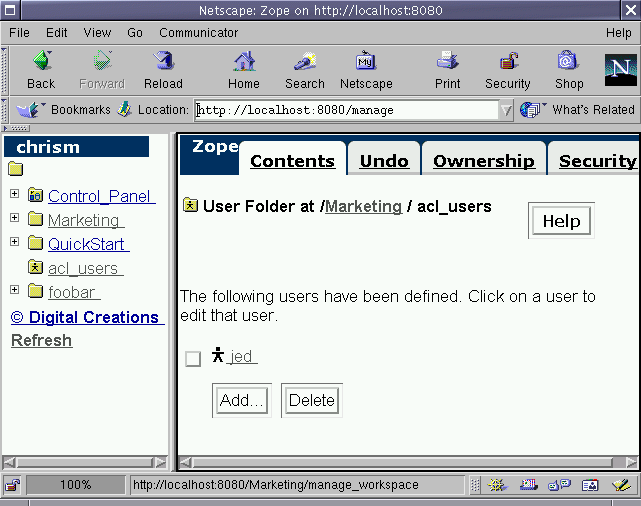Click the What's Related icon
Viewport: 641px width, 506px height.
pyautogui.click(x=531, y=110)
